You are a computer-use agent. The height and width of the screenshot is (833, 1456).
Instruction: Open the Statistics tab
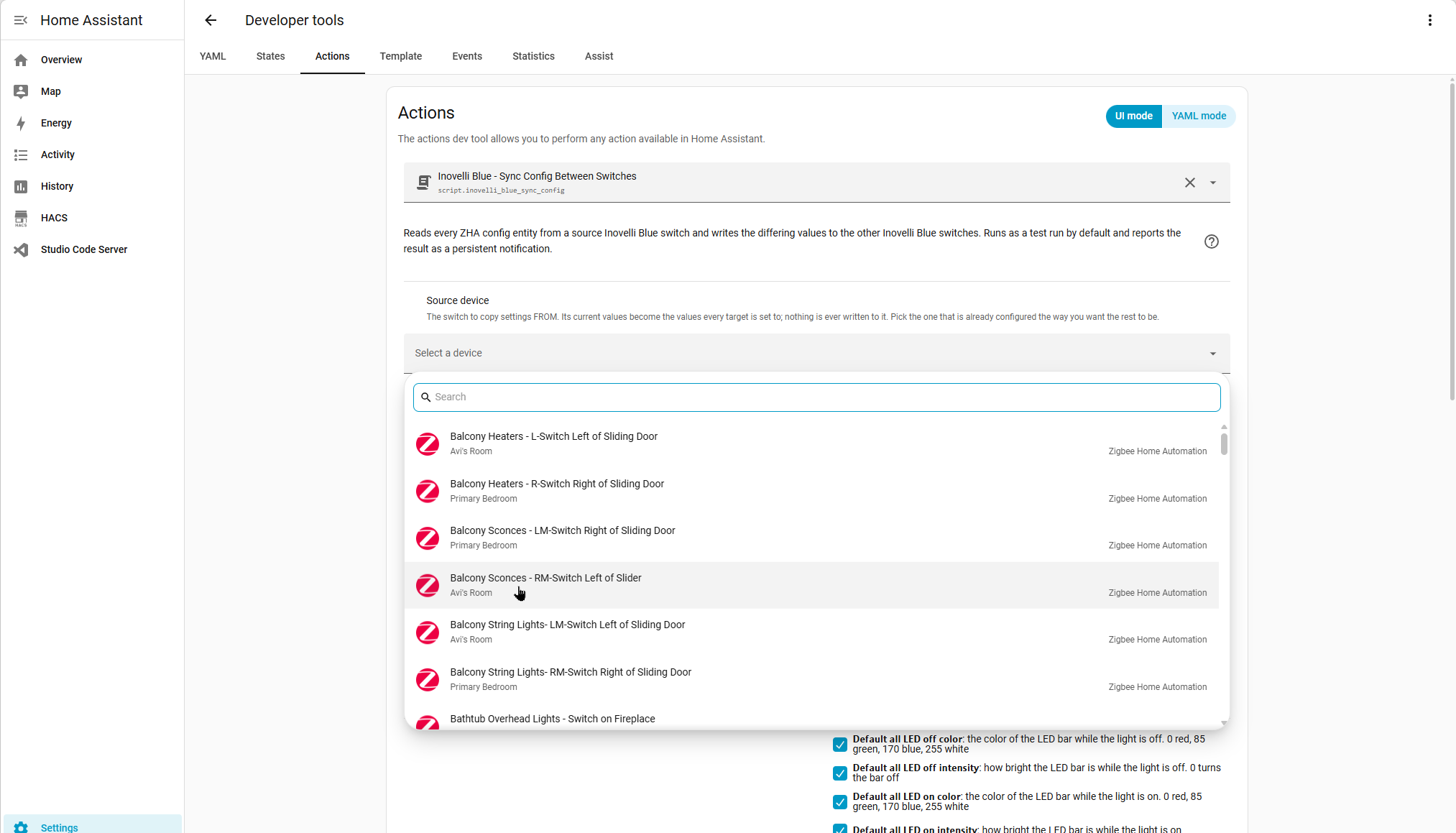(x=533, y=56)
